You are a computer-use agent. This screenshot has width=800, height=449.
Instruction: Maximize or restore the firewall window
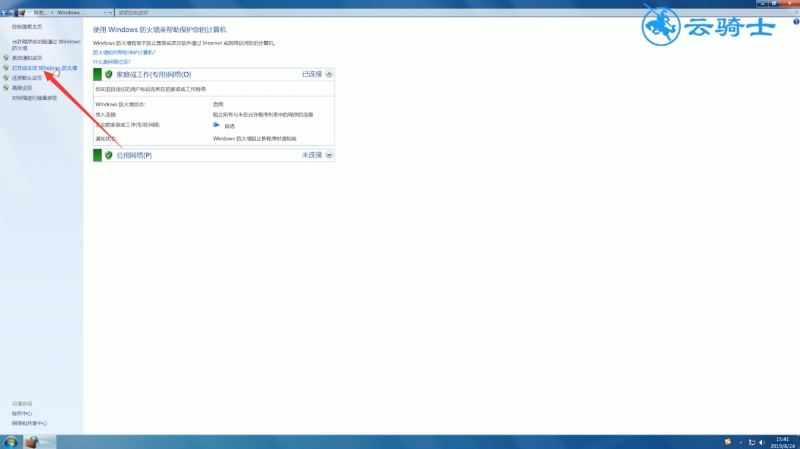(x=774, y=3)
